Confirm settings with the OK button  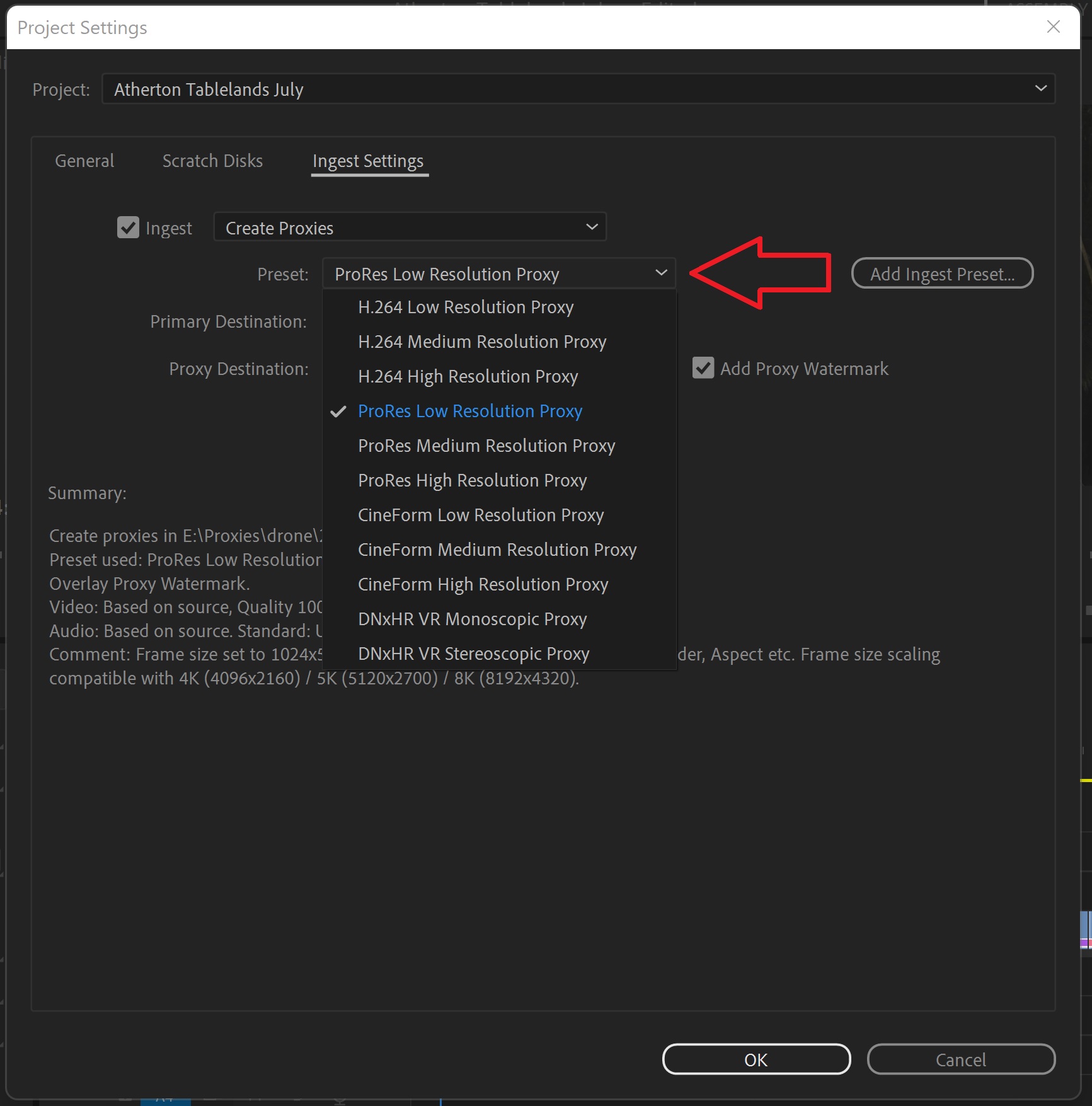[x=756, y=1059]
